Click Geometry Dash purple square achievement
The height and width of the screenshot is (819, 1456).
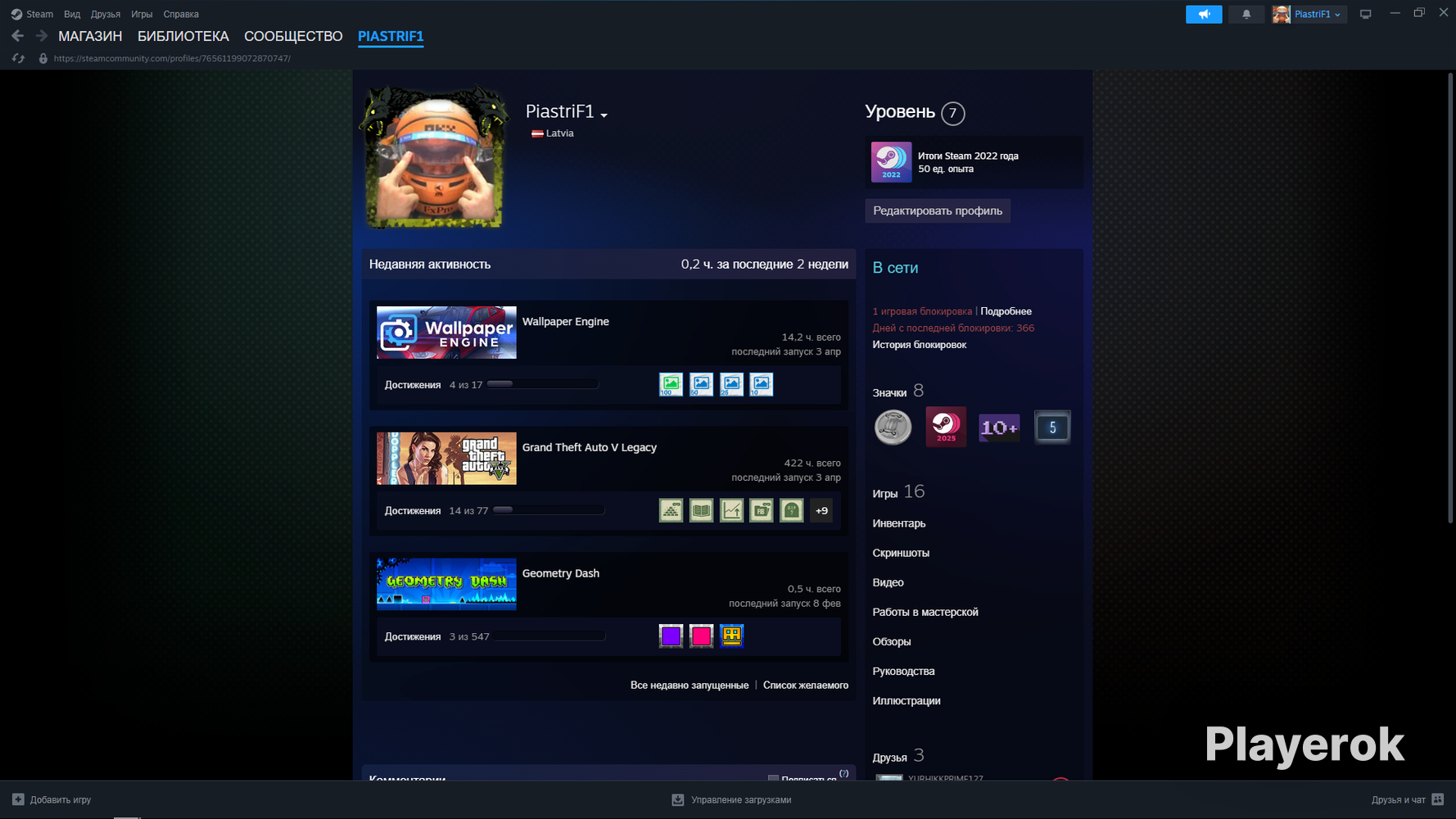(671, 636)
